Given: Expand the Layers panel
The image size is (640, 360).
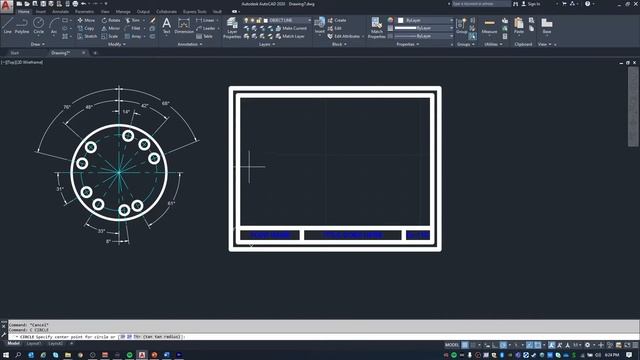Looking at the screenshot, I should coord(267,44).
